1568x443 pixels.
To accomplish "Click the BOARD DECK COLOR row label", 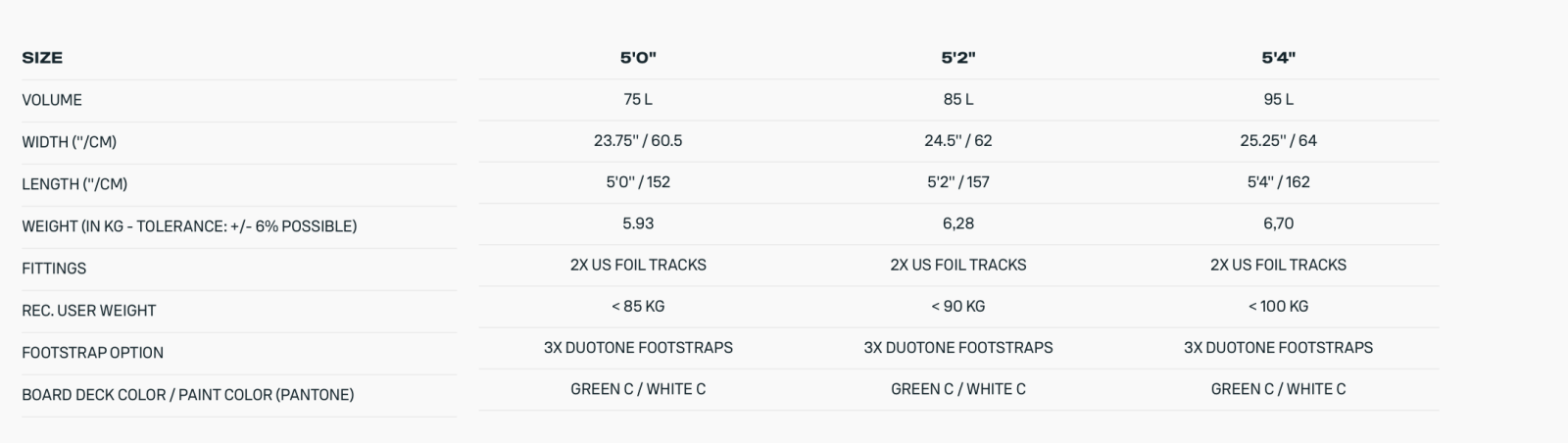I will 187,395.
